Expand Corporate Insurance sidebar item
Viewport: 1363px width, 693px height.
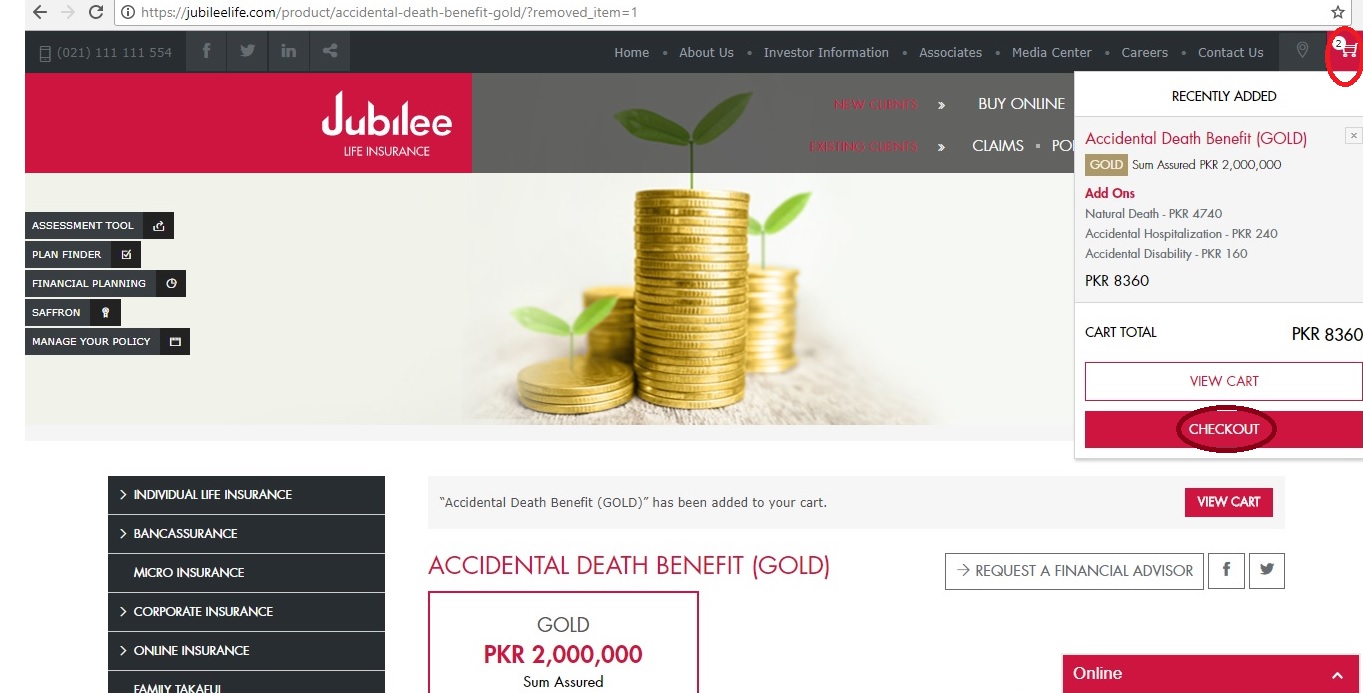point(246,612)
